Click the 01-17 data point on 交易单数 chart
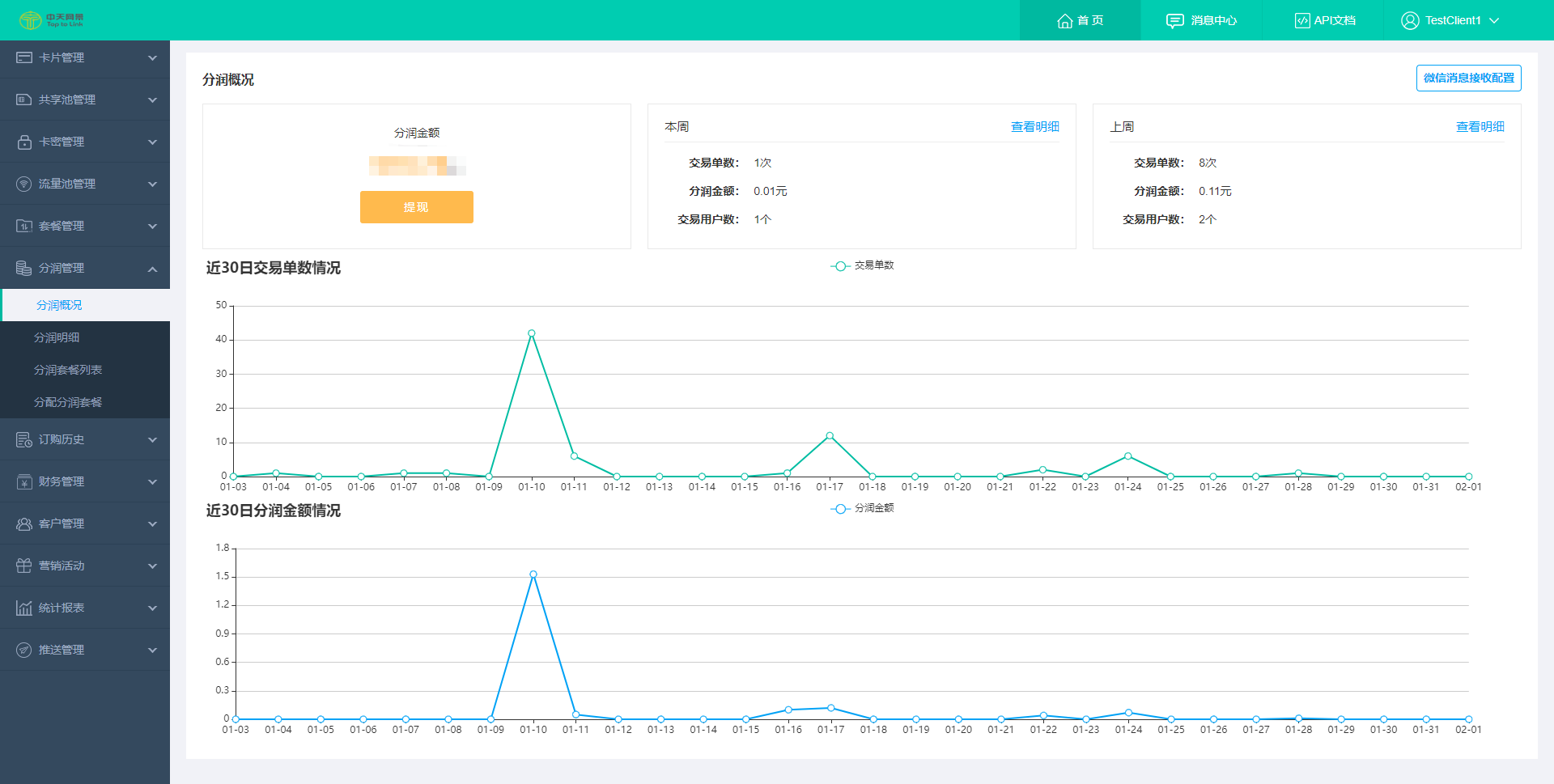This screenshot has width=1554, height=784. pos(830,435)
